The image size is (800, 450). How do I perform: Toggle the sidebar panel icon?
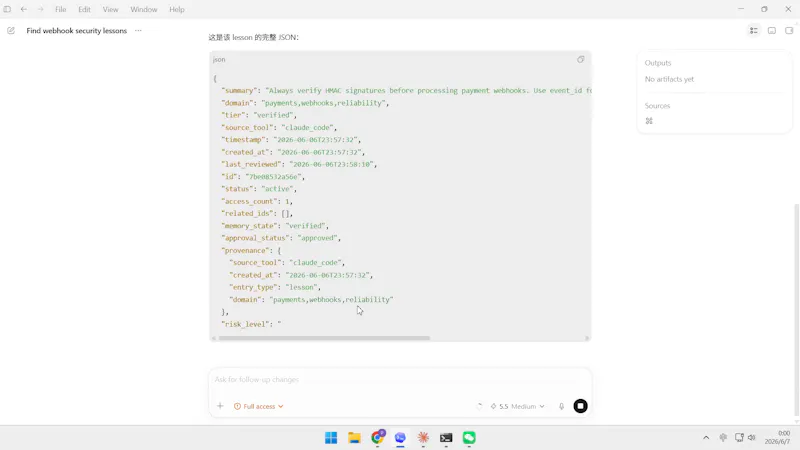[x=7, y=9]
